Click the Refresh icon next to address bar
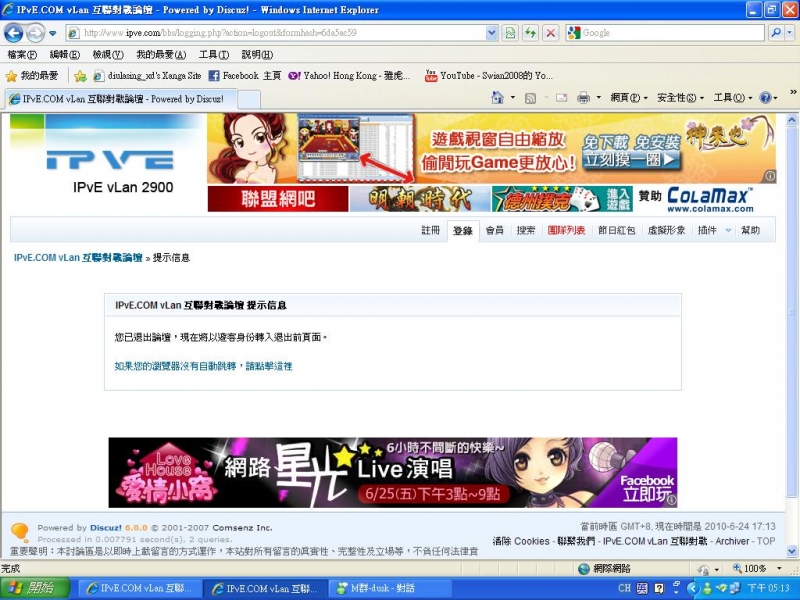 click(x=529, y=33)
